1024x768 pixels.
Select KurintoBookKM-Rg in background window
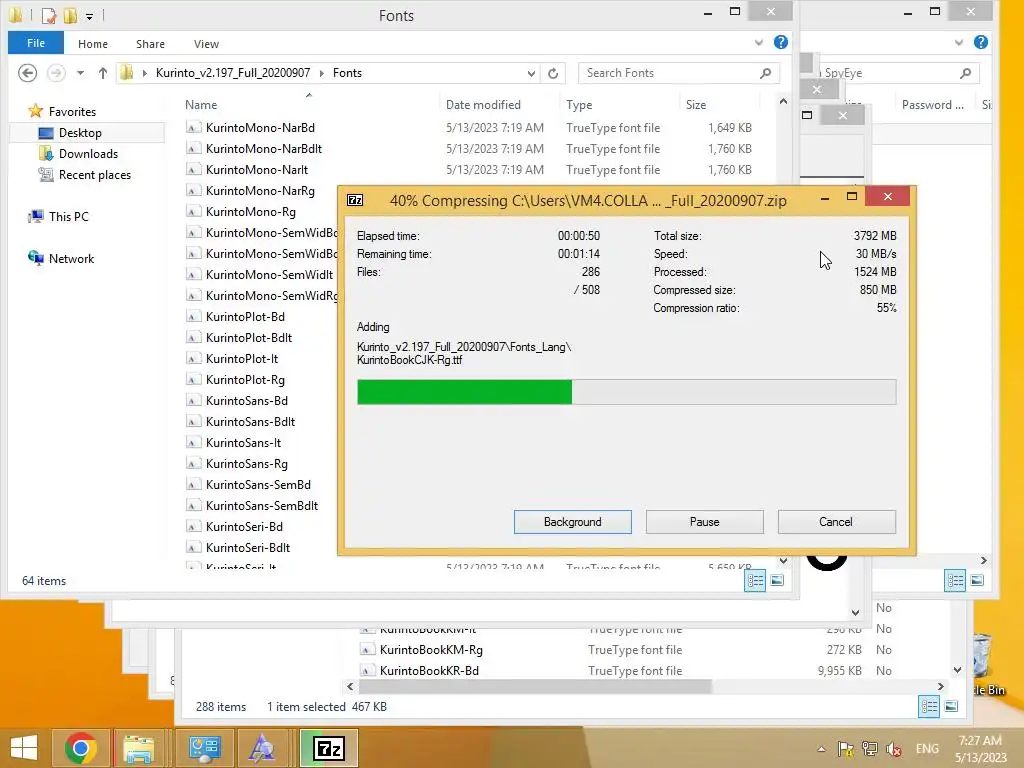coord(431,650)
